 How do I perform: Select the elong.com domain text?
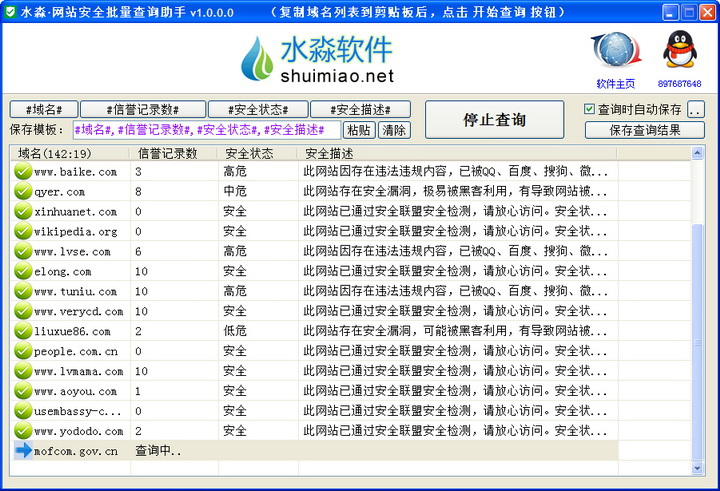click(x=62, y=272)
